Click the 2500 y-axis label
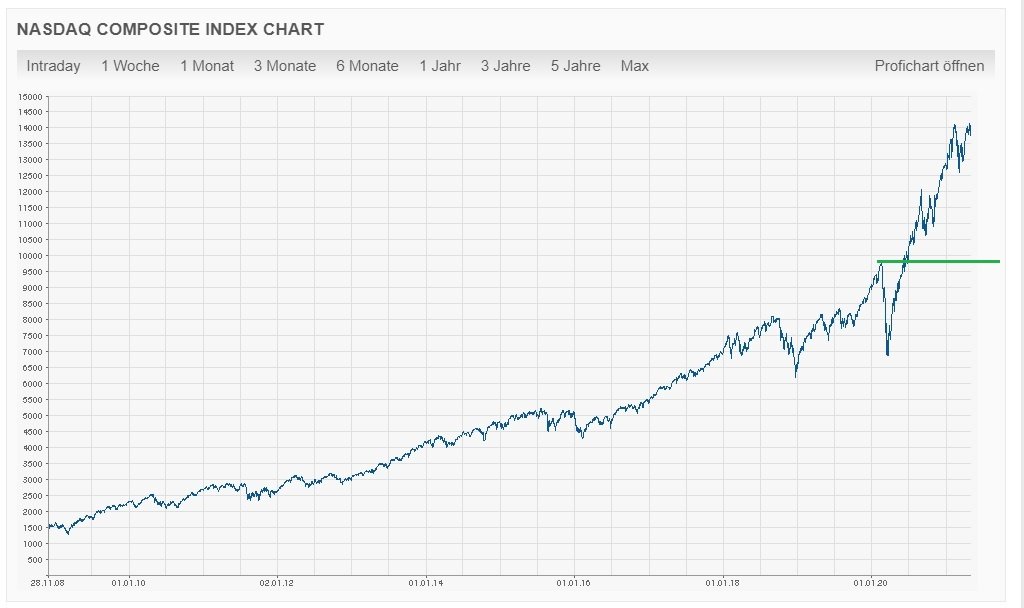The width and height of the screenshot is (1024, 608). [32, 496]
